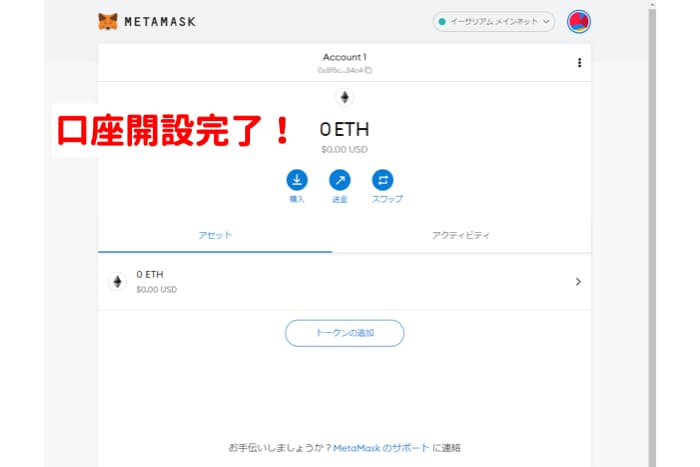This screenshot has height=467, width=700.
Task: Switch to the アセット tab
Action: pyautogui.click(x=215, y=235)
